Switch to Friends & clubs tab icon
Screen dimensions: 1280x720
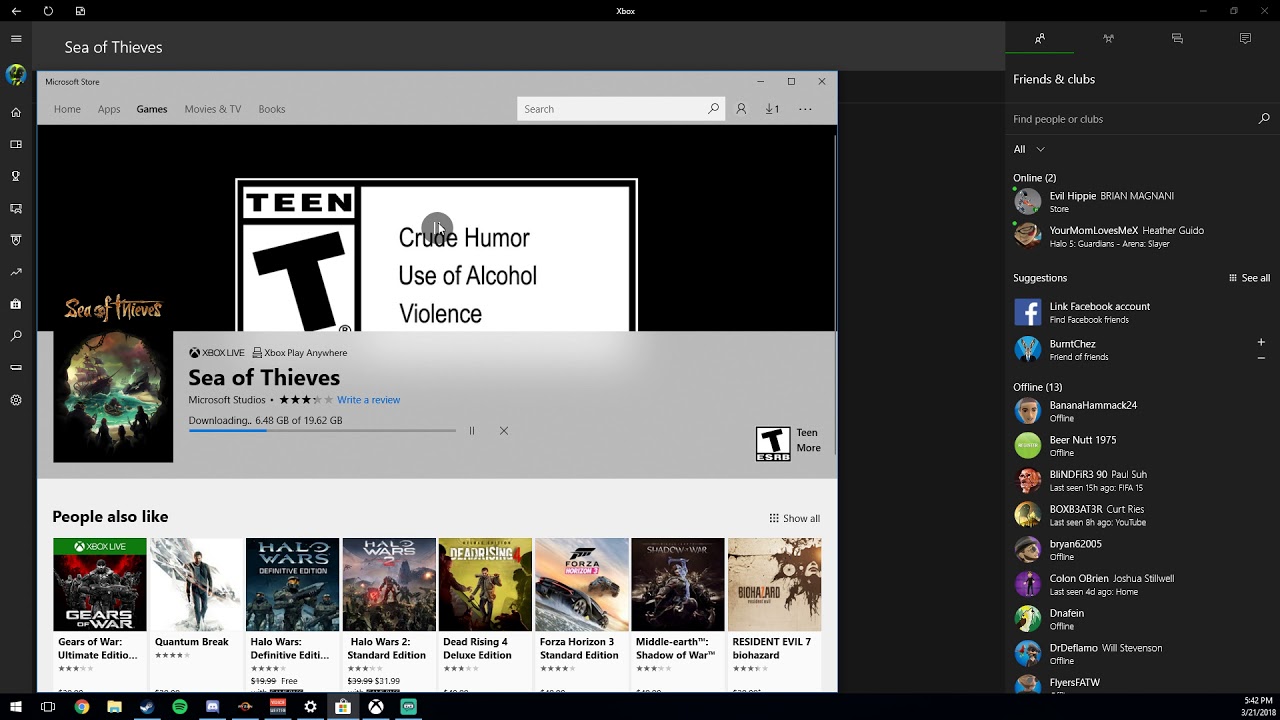[x=1040, y=38]
